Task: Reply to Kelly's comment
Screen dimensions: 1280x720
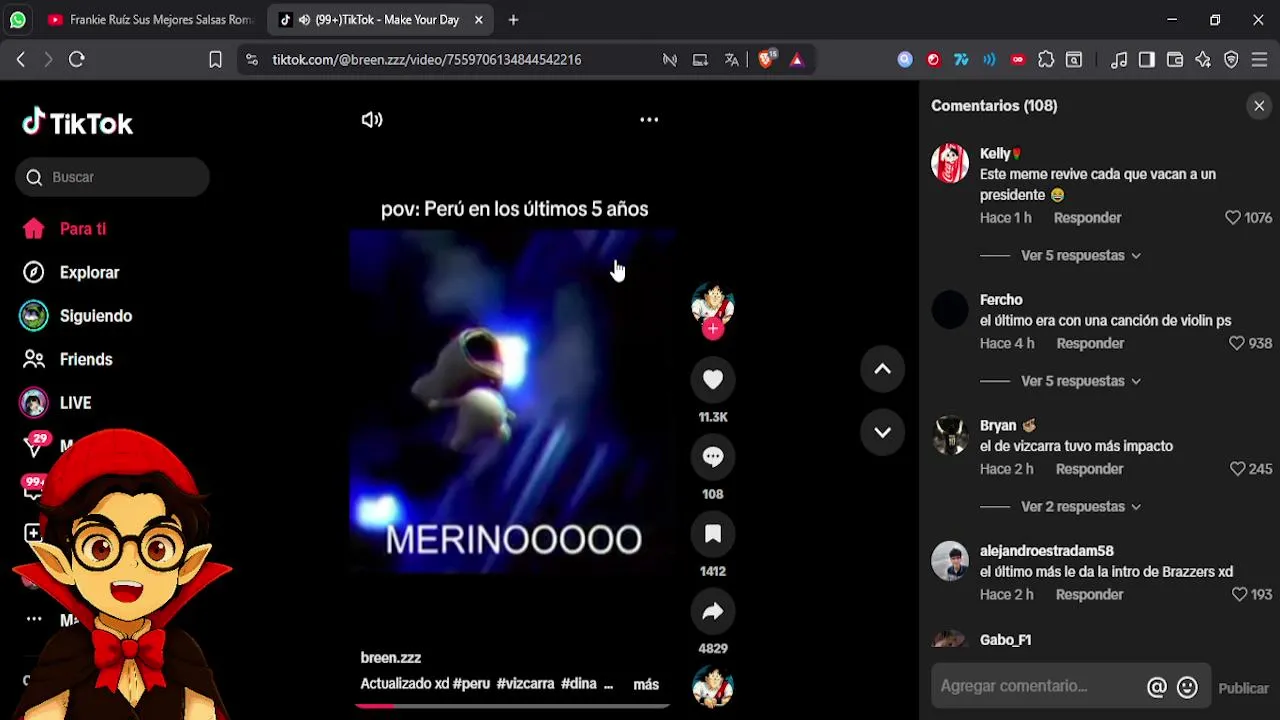Action: pyautogui.click(x=1087, y=218)
